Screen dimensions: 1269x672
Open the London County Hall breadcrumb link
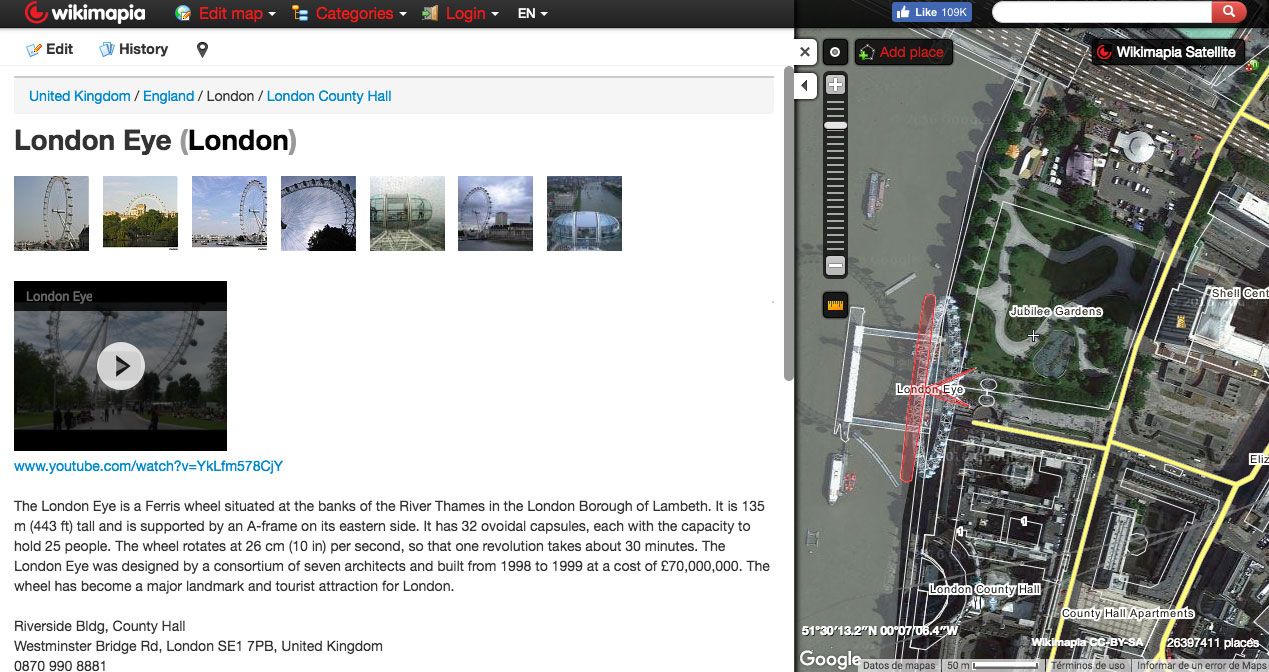(x=329, y=96)
